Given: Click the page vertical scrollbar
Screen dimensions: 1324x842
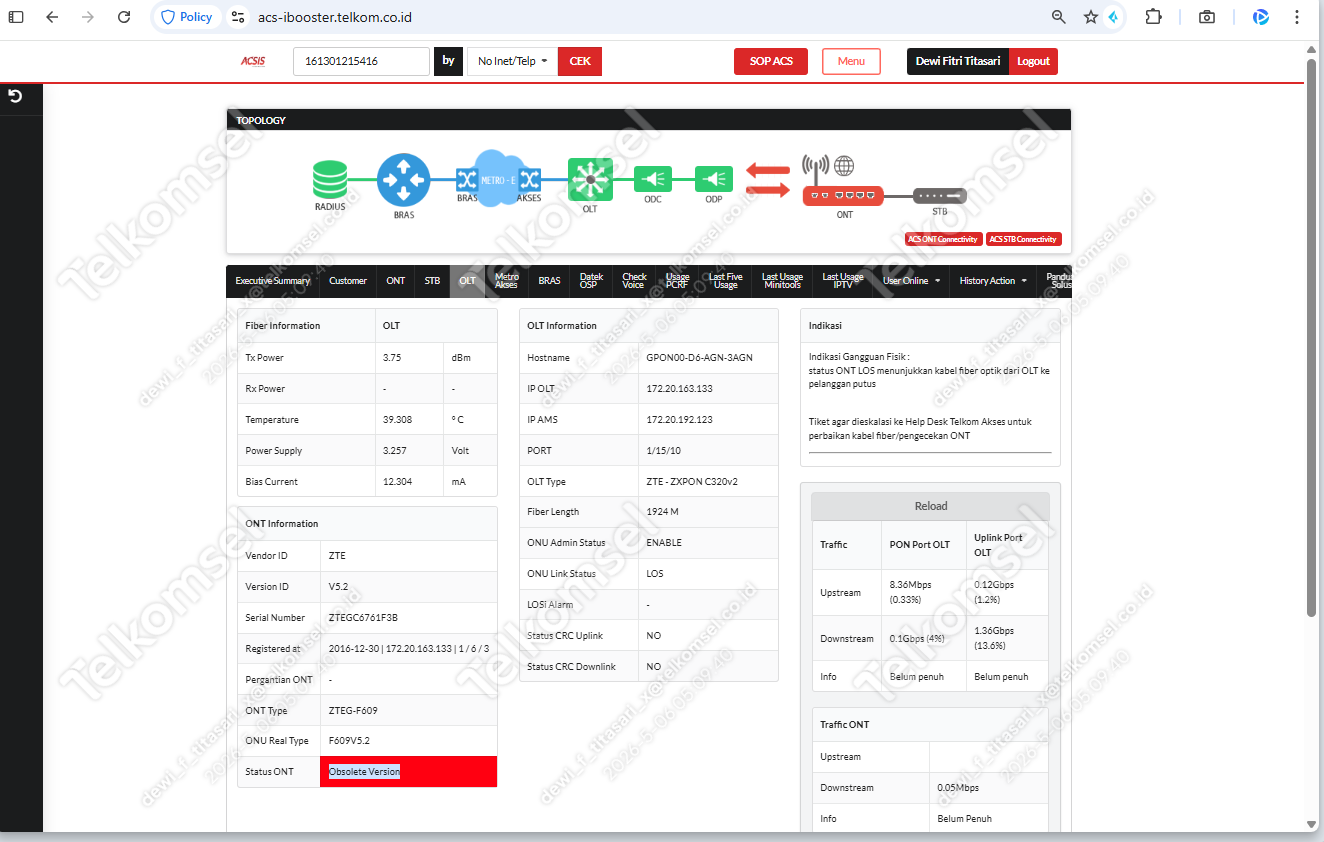Looking at the screenshot, I should pos(1312,336).
